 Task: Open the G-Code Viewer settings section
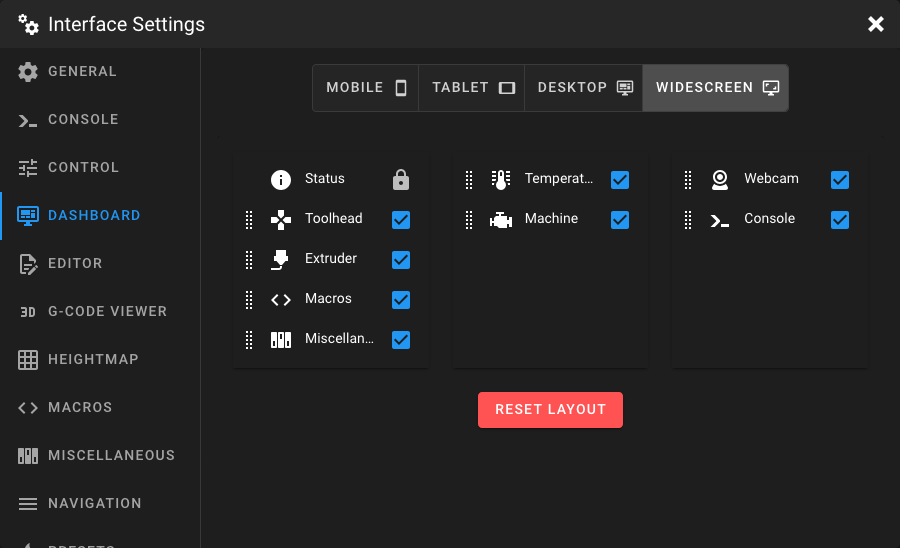100,312
